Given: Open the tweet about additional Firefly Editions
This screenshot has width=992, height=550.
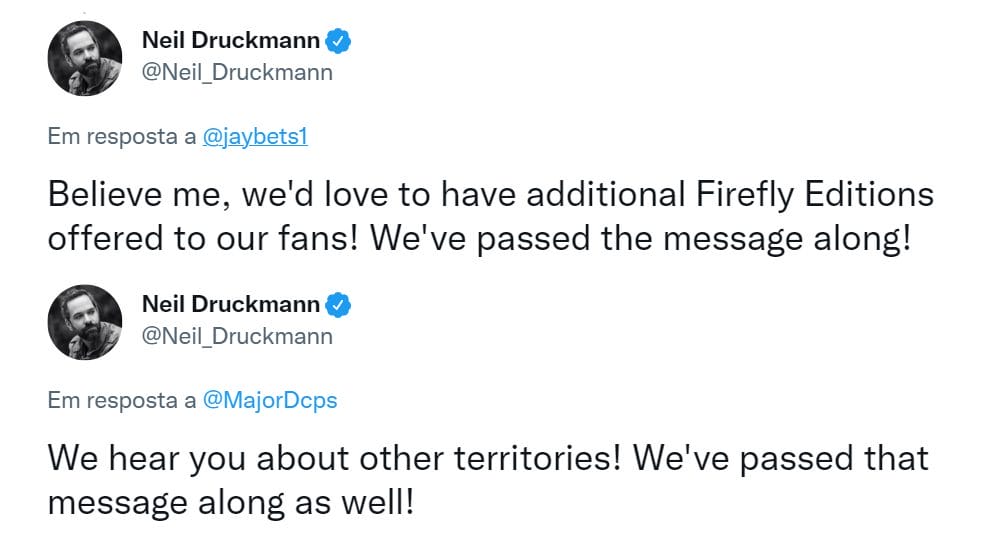Looking at the screenshot, I should (x=490, y=217).
